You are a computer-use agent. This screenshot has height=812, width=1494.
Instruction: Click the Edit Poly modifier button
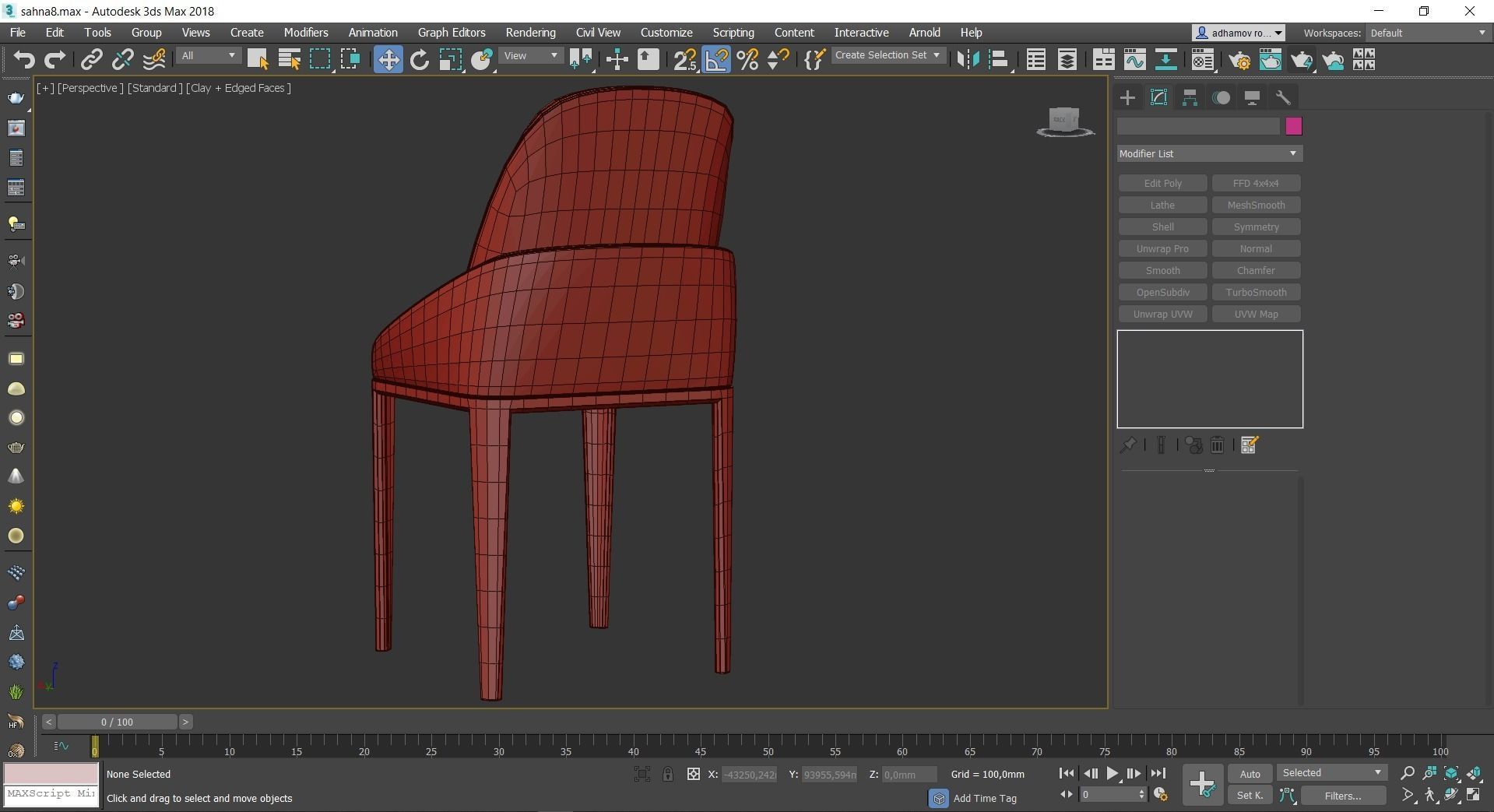tap(1162, 183)
